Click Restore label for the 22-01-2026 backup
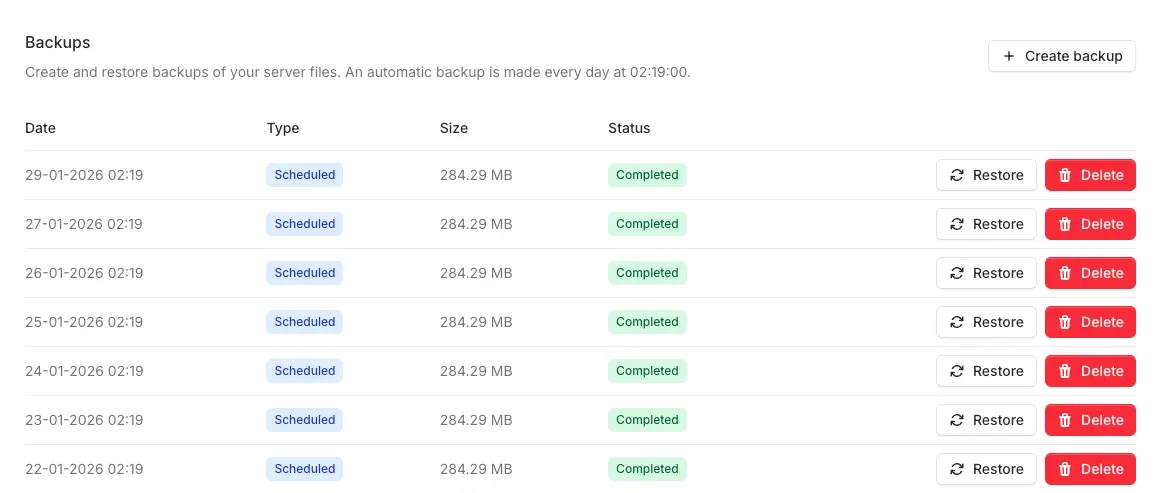Viewport: 1156px width, 493px height. click(998, 469)
